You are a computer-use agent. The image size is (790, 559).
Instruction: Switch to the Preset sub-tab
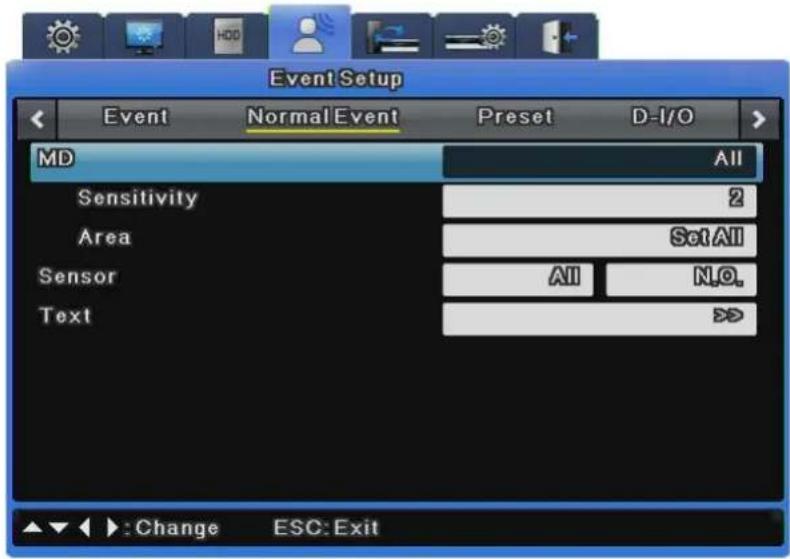pos(515,117)
